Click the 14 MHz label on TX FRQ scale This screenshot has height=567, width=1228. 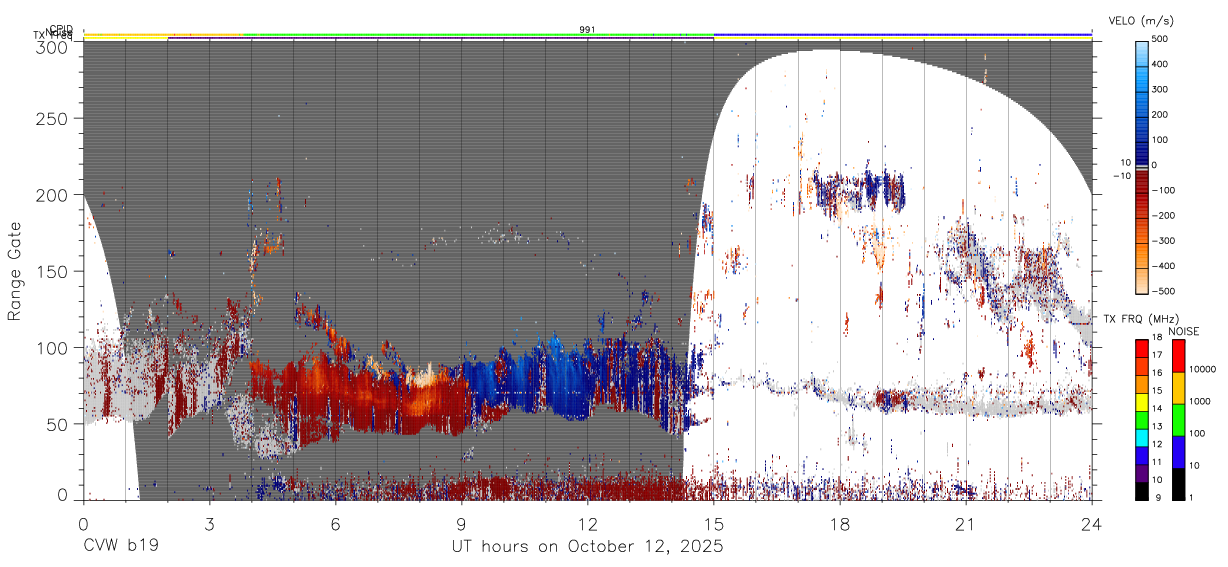click(x=1159, y=410)
